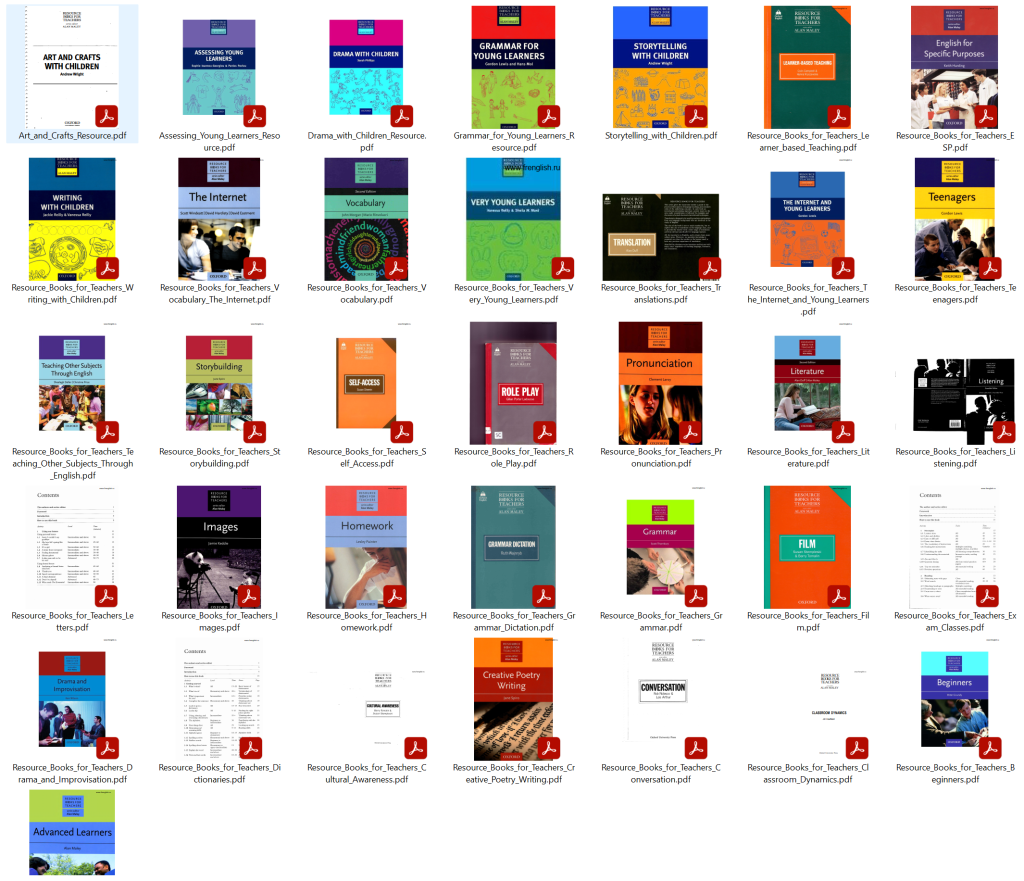Click the Resource_Books_for_Teachers_Conversation.pdf file name

point(659,773)
